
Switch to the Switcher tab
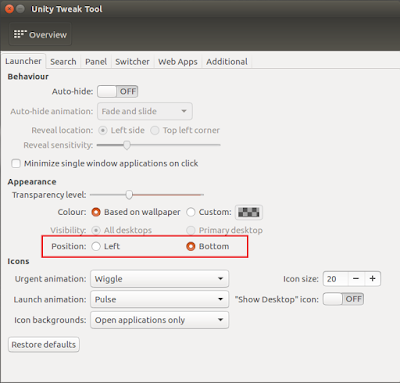click(x=132, y=62)
